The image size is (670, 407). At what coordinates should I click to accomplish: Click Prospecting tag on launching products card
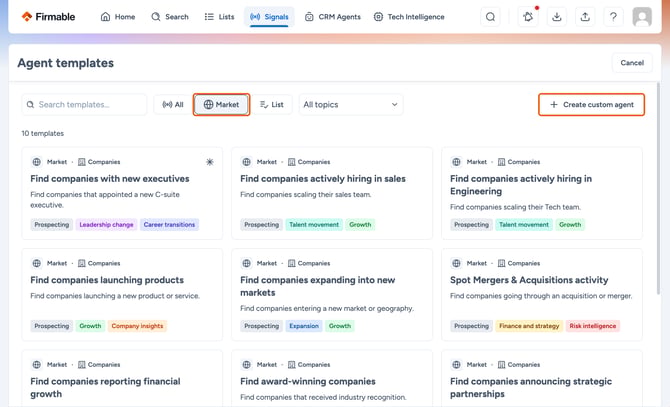tap(52, 326)
